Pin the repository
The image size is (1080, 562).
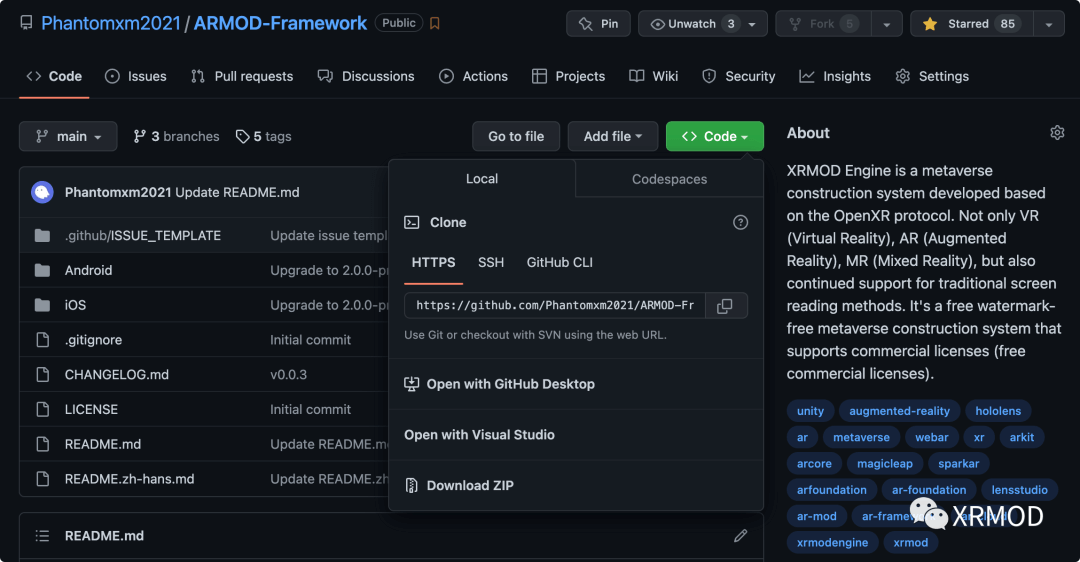[x=598, y=23]
